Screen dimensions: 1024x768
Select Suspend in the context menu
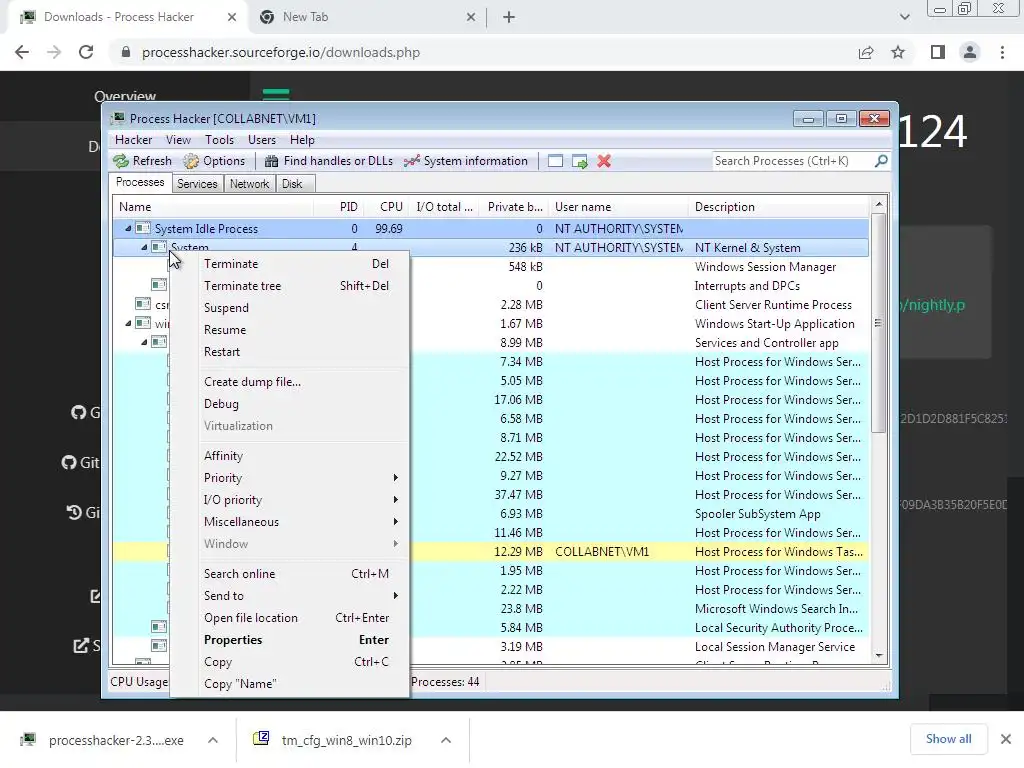tap(289, 308)
